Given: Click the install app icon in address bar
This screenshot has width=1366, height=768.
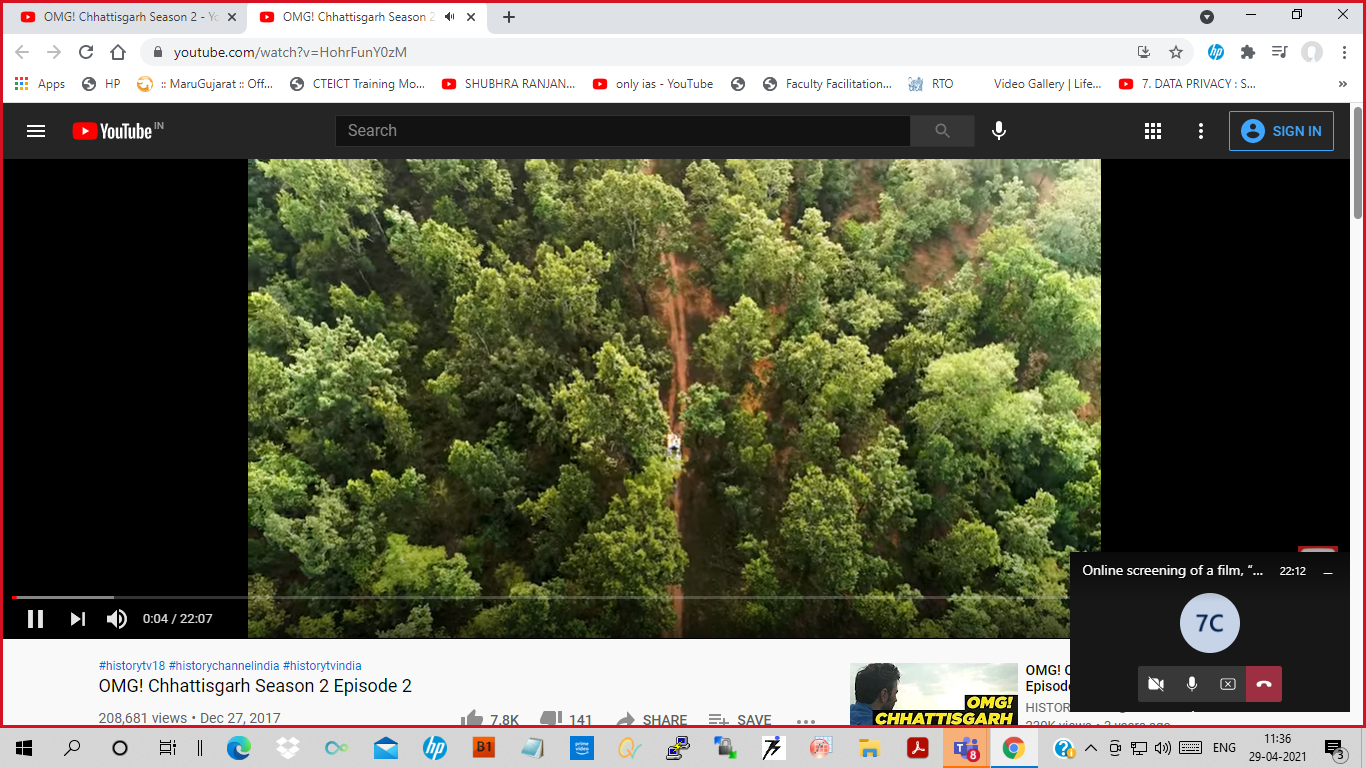Looking at the screenshot, I should coord(1144,52).
